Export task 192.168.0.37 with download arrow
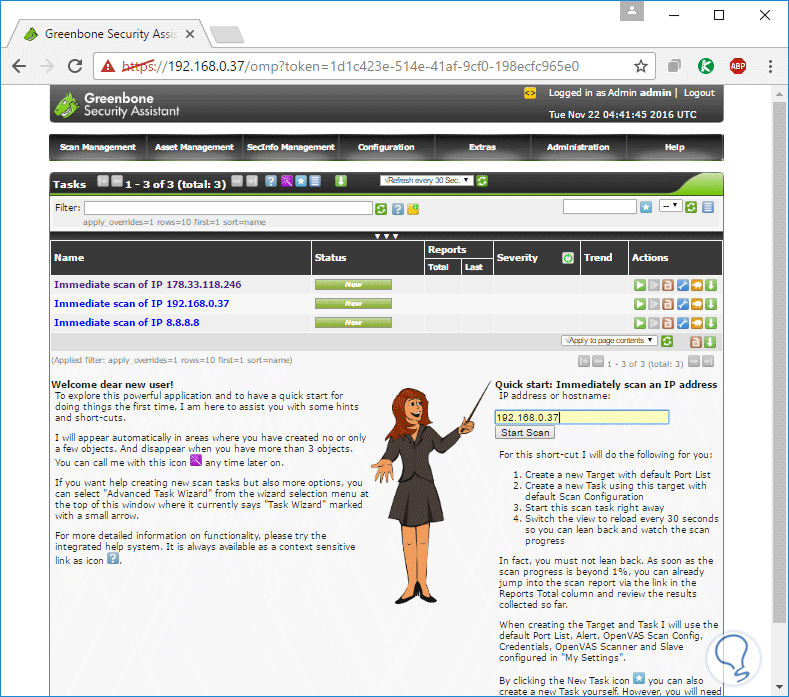This screenshot has height=697, width=789. (711, 304)
